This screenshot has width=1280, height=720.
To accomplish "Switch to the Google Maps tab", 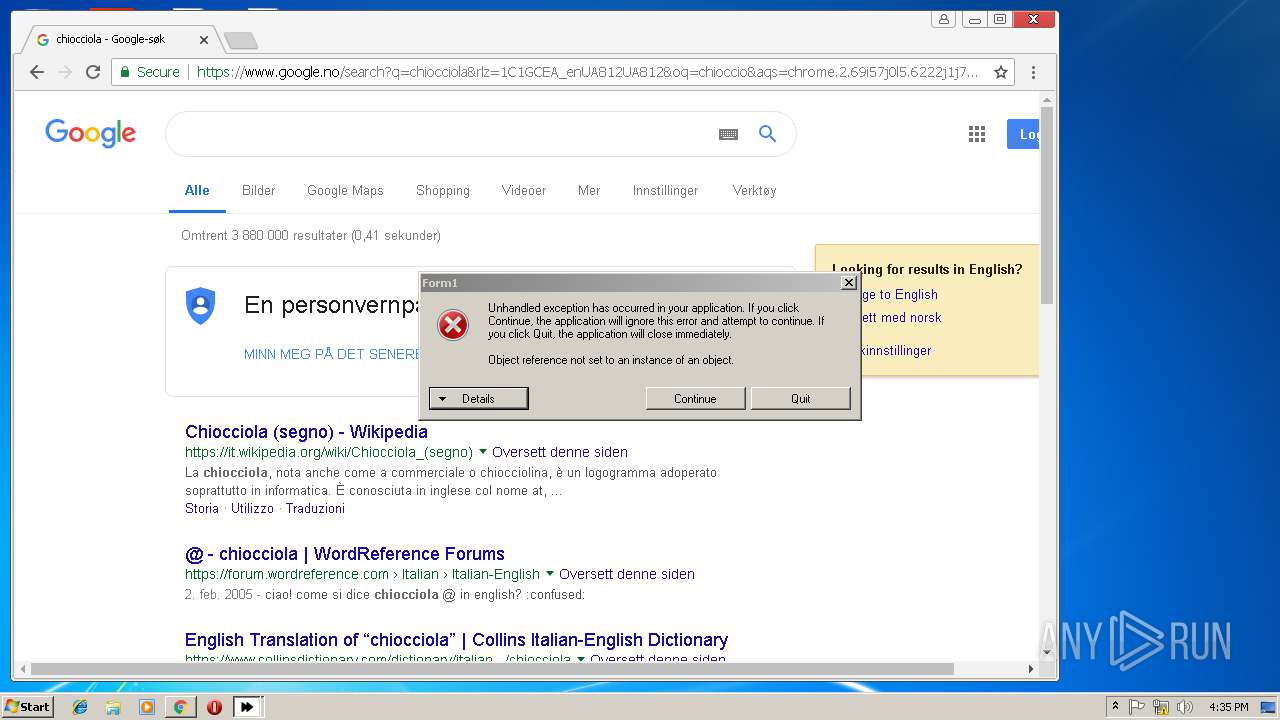I will (345, 190).
